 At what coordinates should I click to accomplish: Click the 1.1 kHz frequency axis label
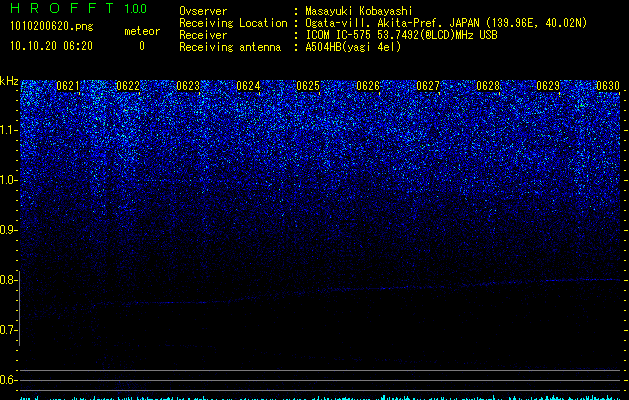(8, 130)
